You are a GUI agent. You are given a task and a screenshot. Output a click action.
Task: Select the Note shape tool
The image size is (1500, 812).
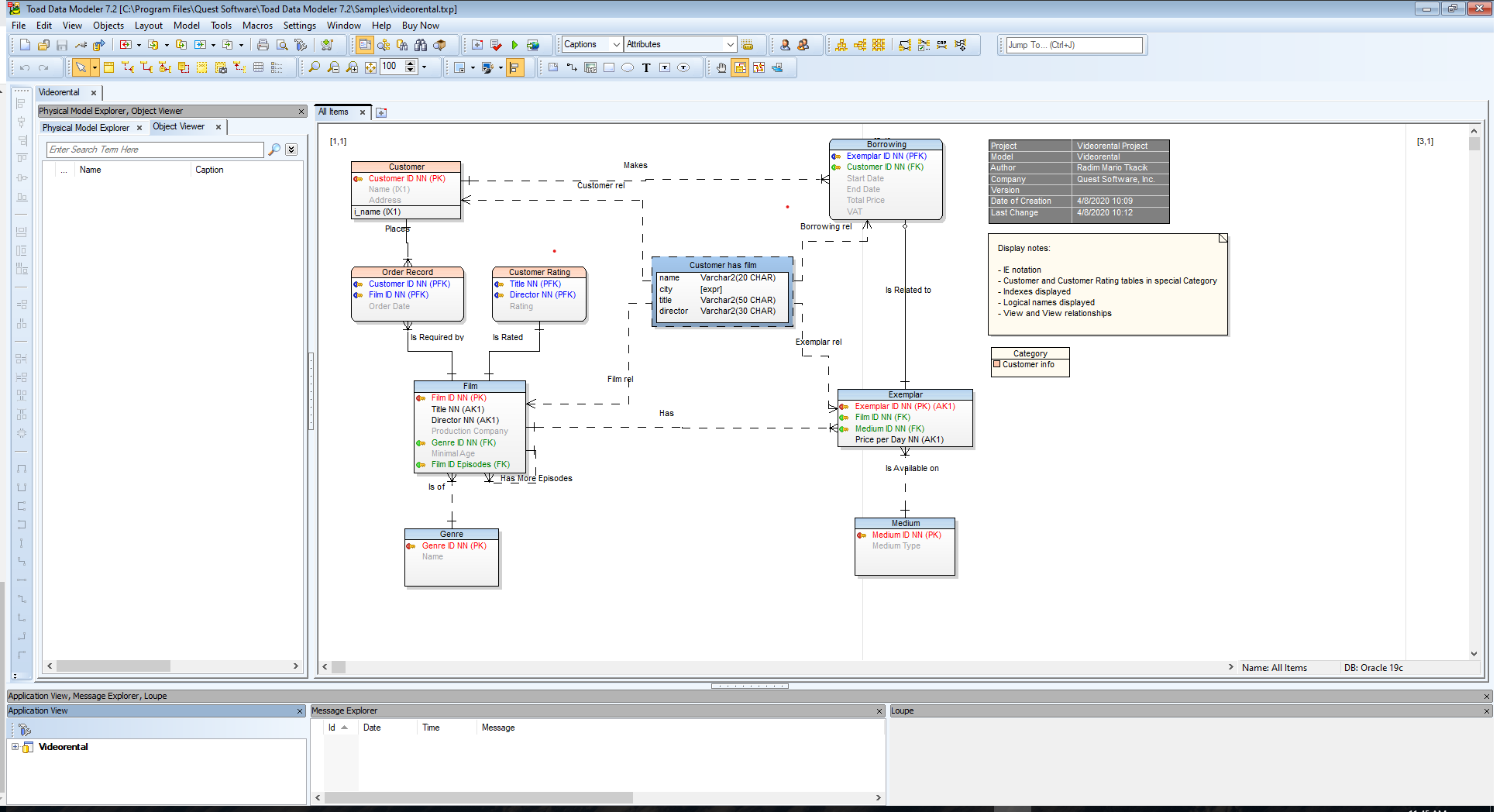(553, 67)
